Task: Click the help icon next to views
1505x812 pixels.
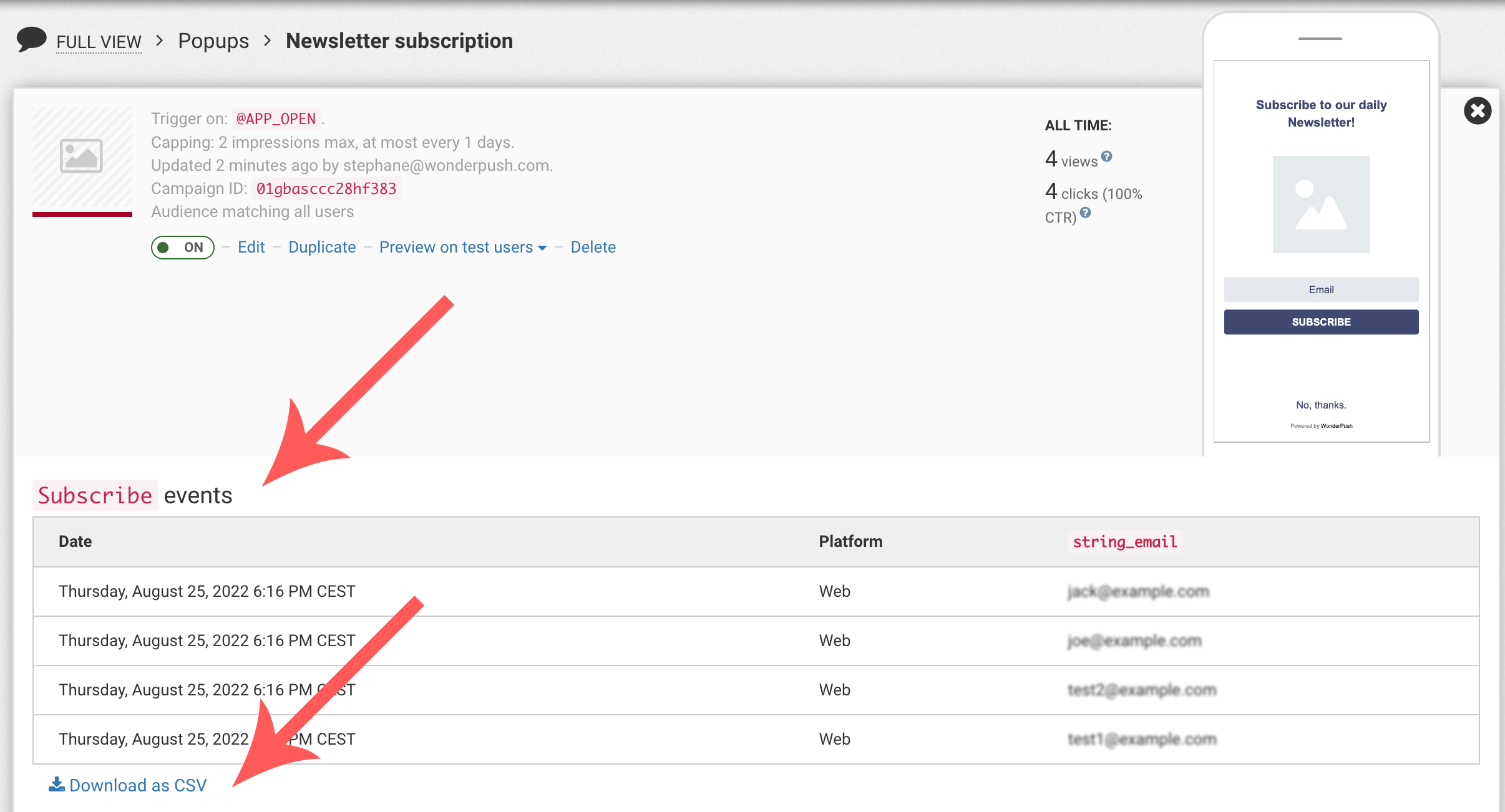Action: pyautogui.click(x=1106, y=157)
